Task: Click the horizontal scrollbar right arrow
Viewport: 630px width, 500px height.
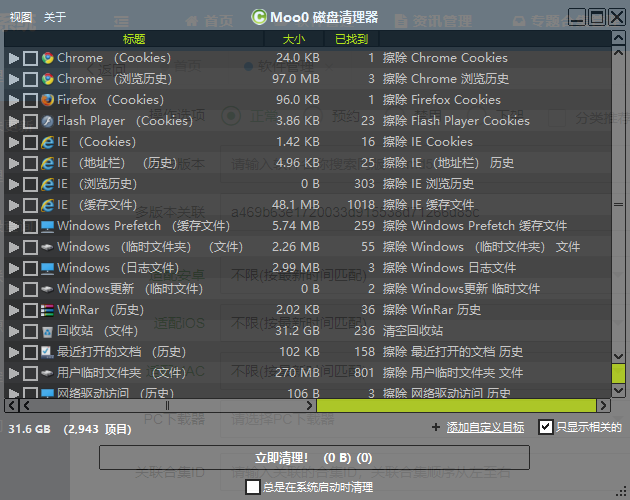Action: click(x=603, y=406)
